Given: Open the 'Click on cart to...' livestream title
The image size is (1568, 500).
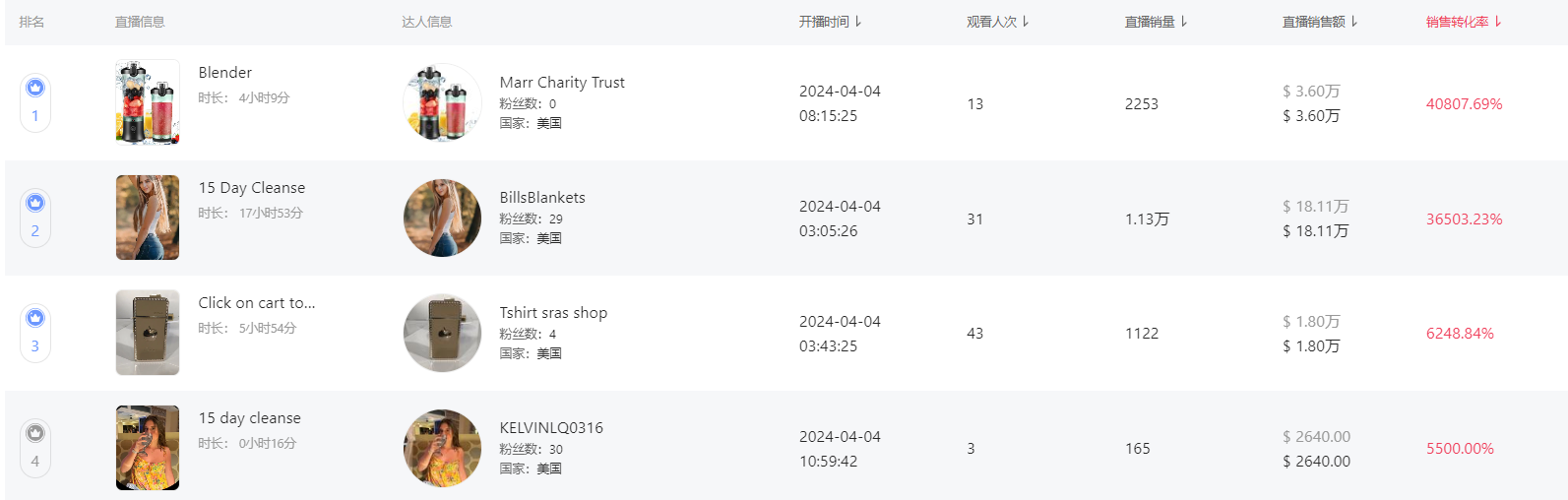Looking at the screenshot, I should [257, 303].
